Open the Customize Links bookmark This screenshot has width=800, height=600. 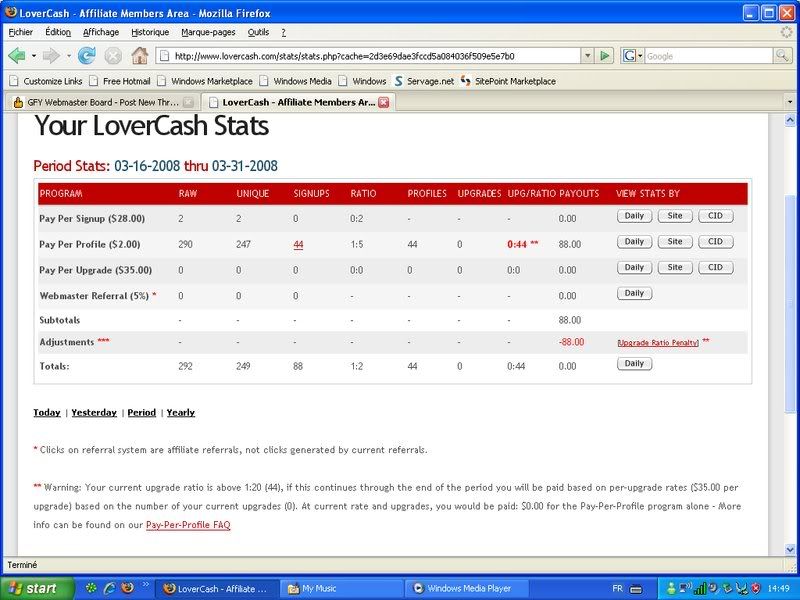tap(46, 81)
